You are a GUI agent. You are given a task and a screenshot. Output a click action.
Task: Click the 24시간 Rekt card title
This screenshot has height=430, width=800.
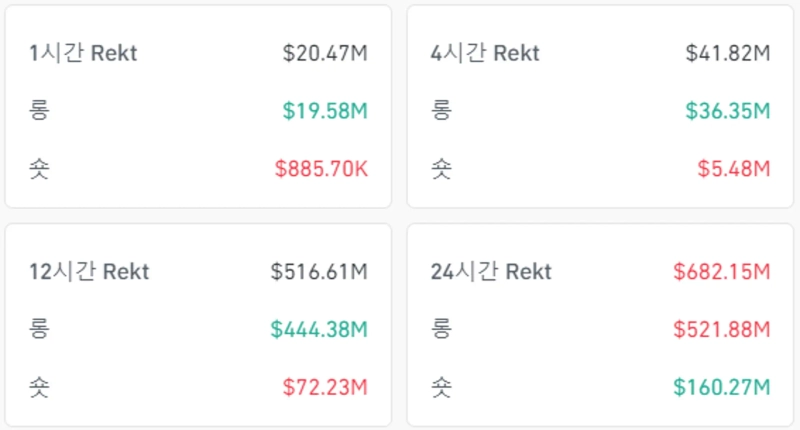(490, 272)
